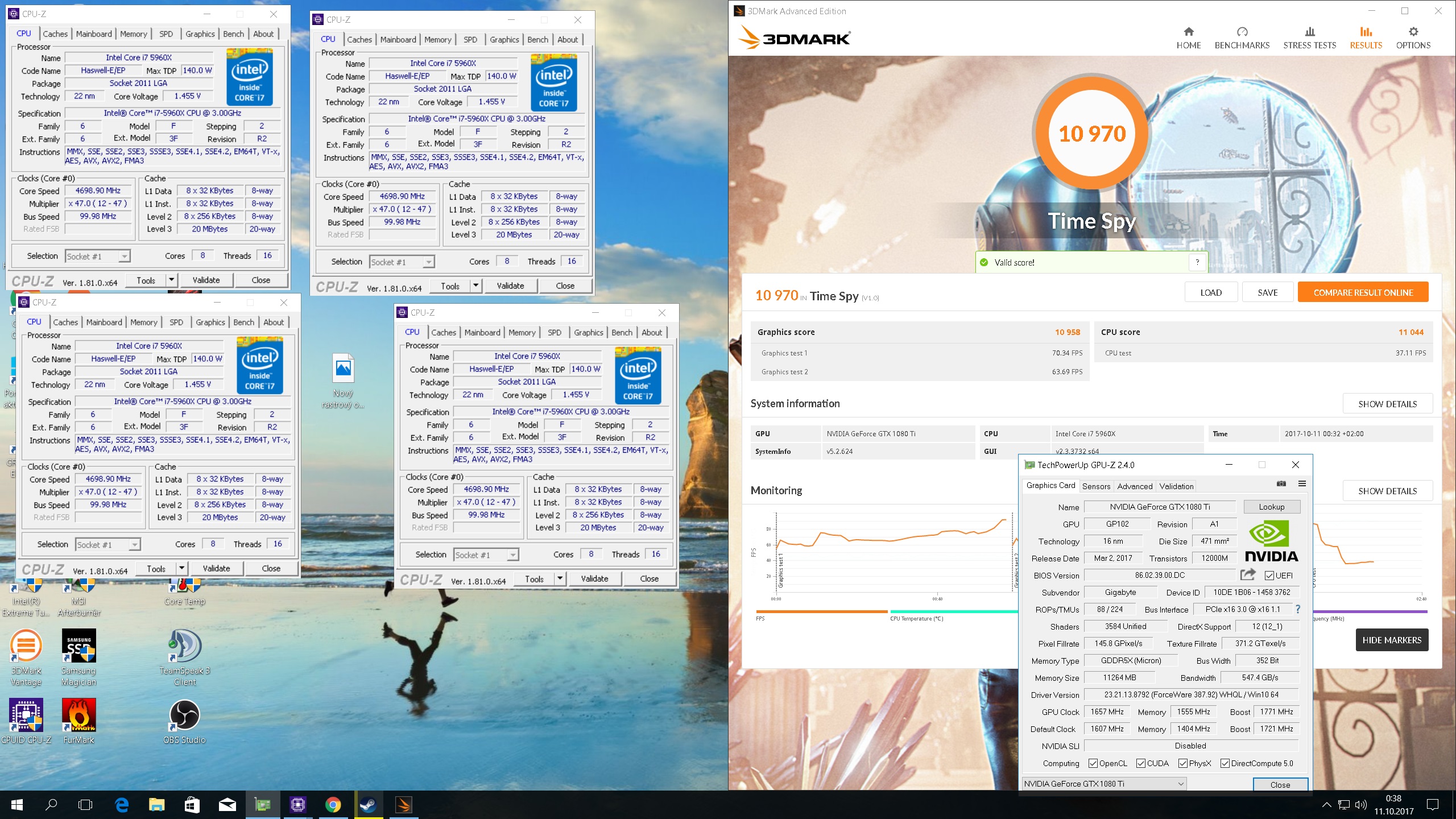Switch to Validation tab in GPU-Z
Image resolution: width=1456 pixels, height=819 pixels.
[x=1176, y=486]
